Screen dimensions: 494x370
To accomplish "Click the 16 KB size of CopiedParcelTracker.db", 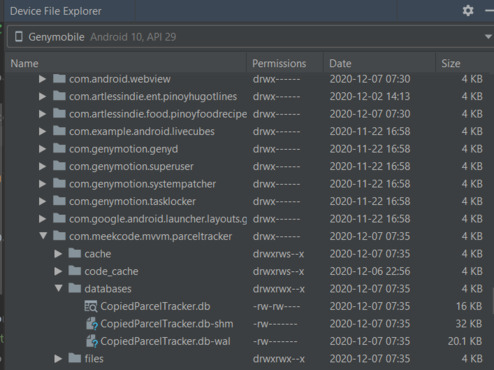I will 469,306.
